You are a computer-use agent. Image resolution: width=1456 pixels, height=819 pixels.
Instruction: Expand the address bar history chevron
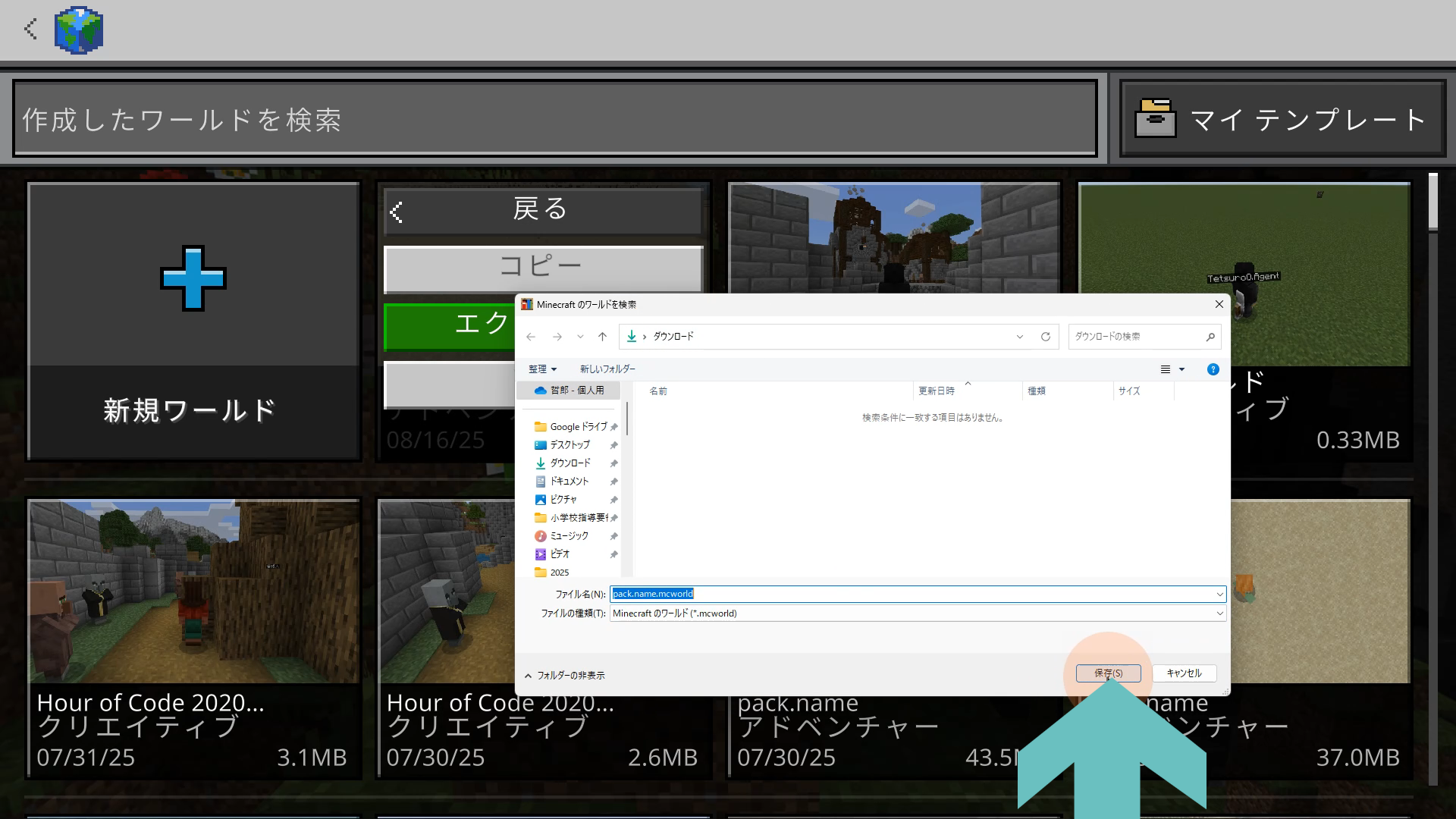pyautogui.click(x=1020, y=337)
